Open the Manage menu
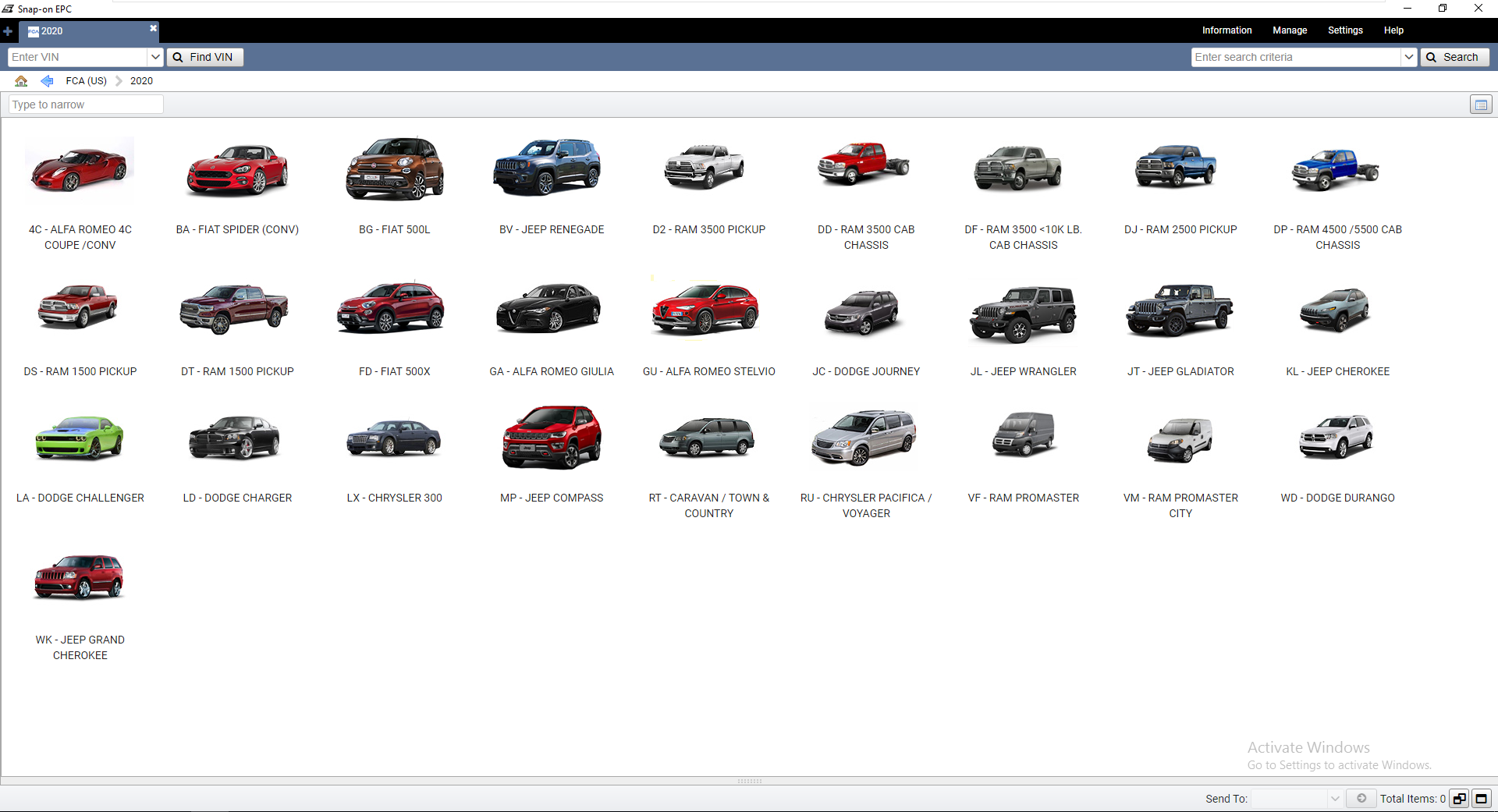 tap(1290, 30)
